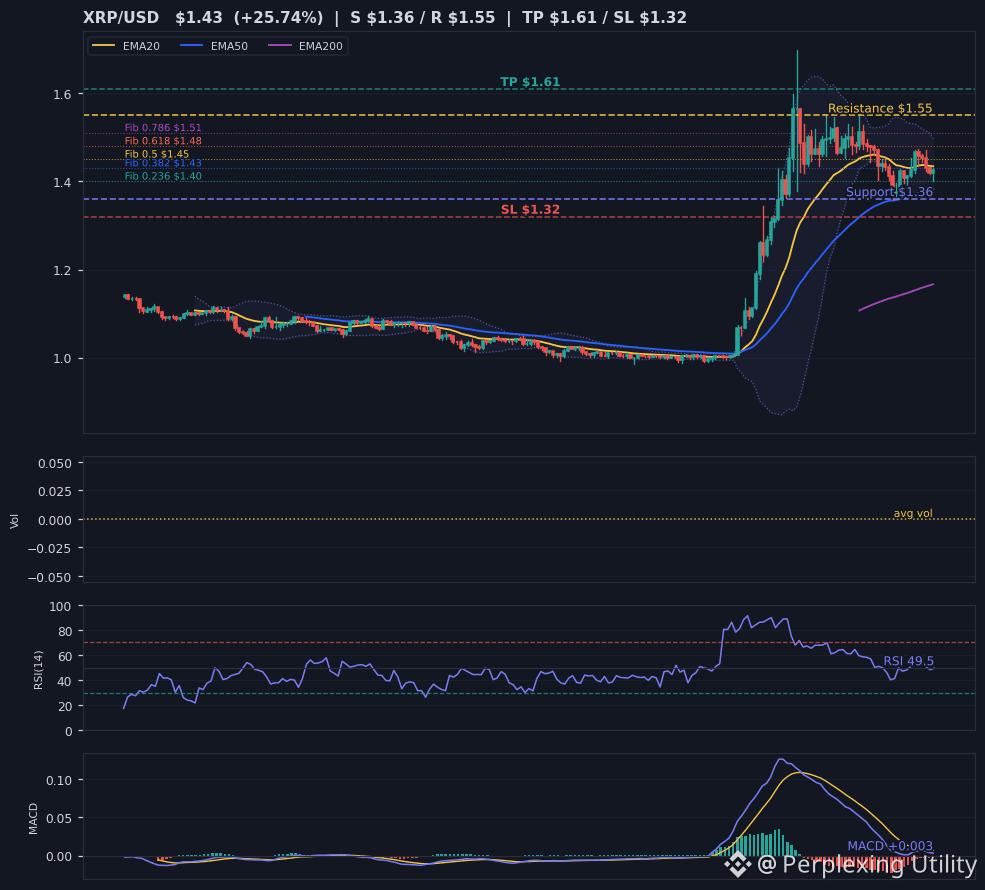Viewport: 985px width, 890px height.
Task: Click the Fib 0.236 $1.40 label
Action: tap(163, 176)
